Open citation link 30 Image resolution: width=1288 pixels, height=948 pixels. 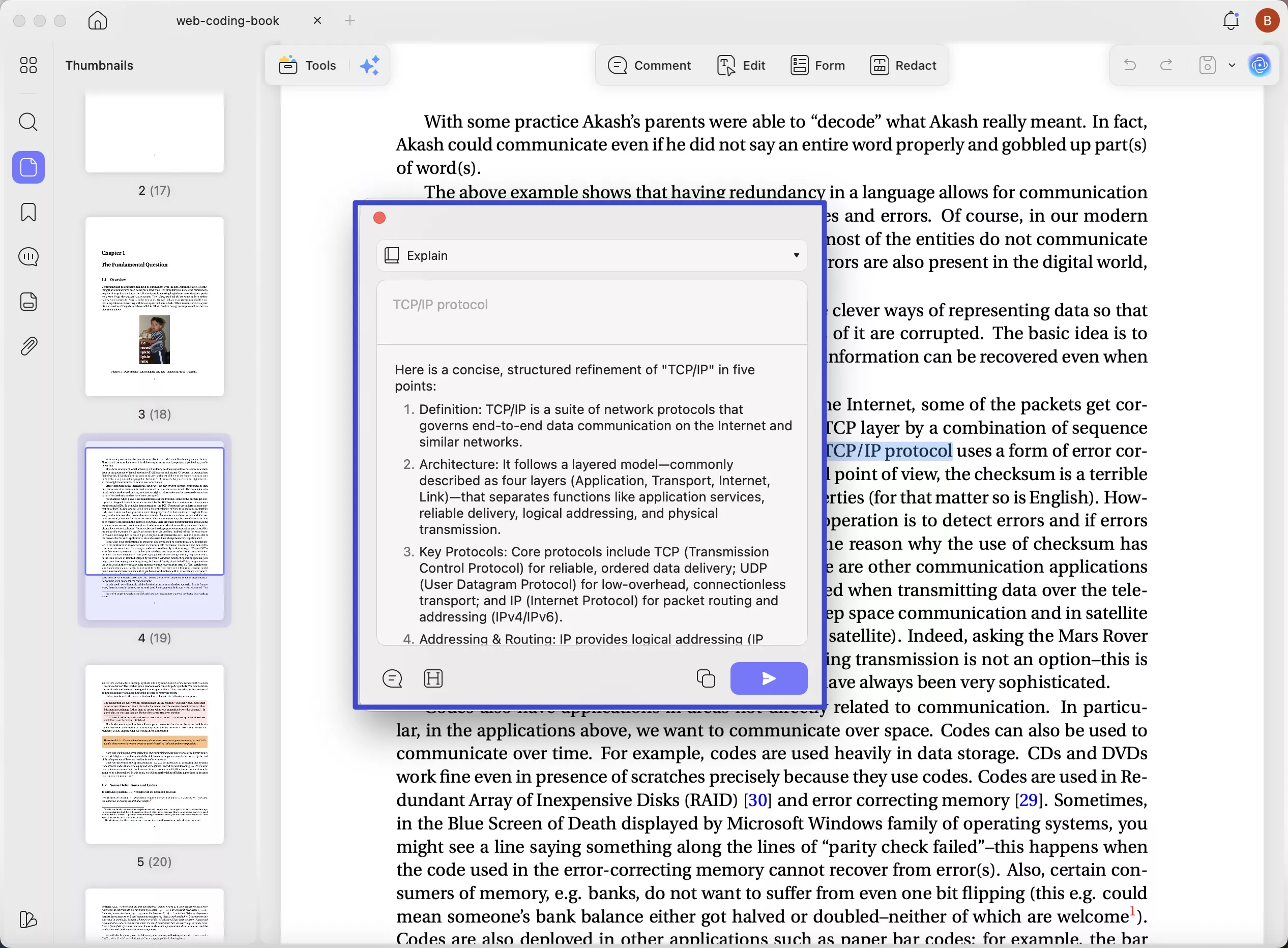757,800
